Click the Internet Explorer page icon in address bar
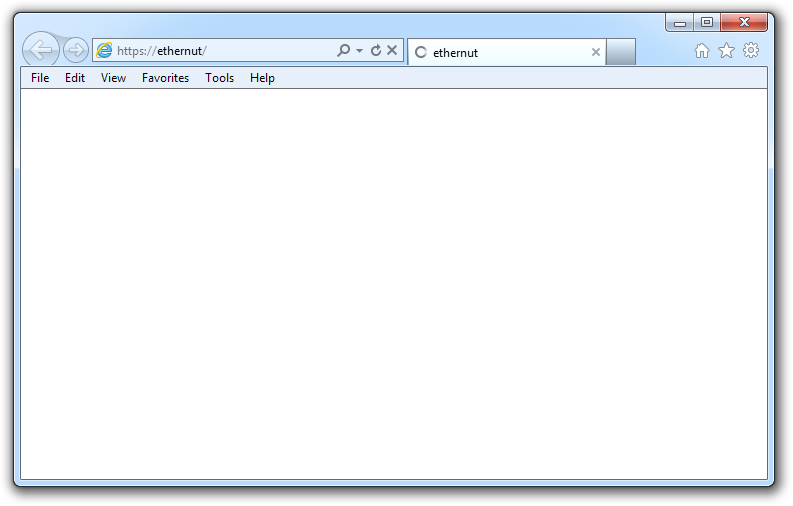Viewport: 793px width, 506px height. (x=104, y=50)
